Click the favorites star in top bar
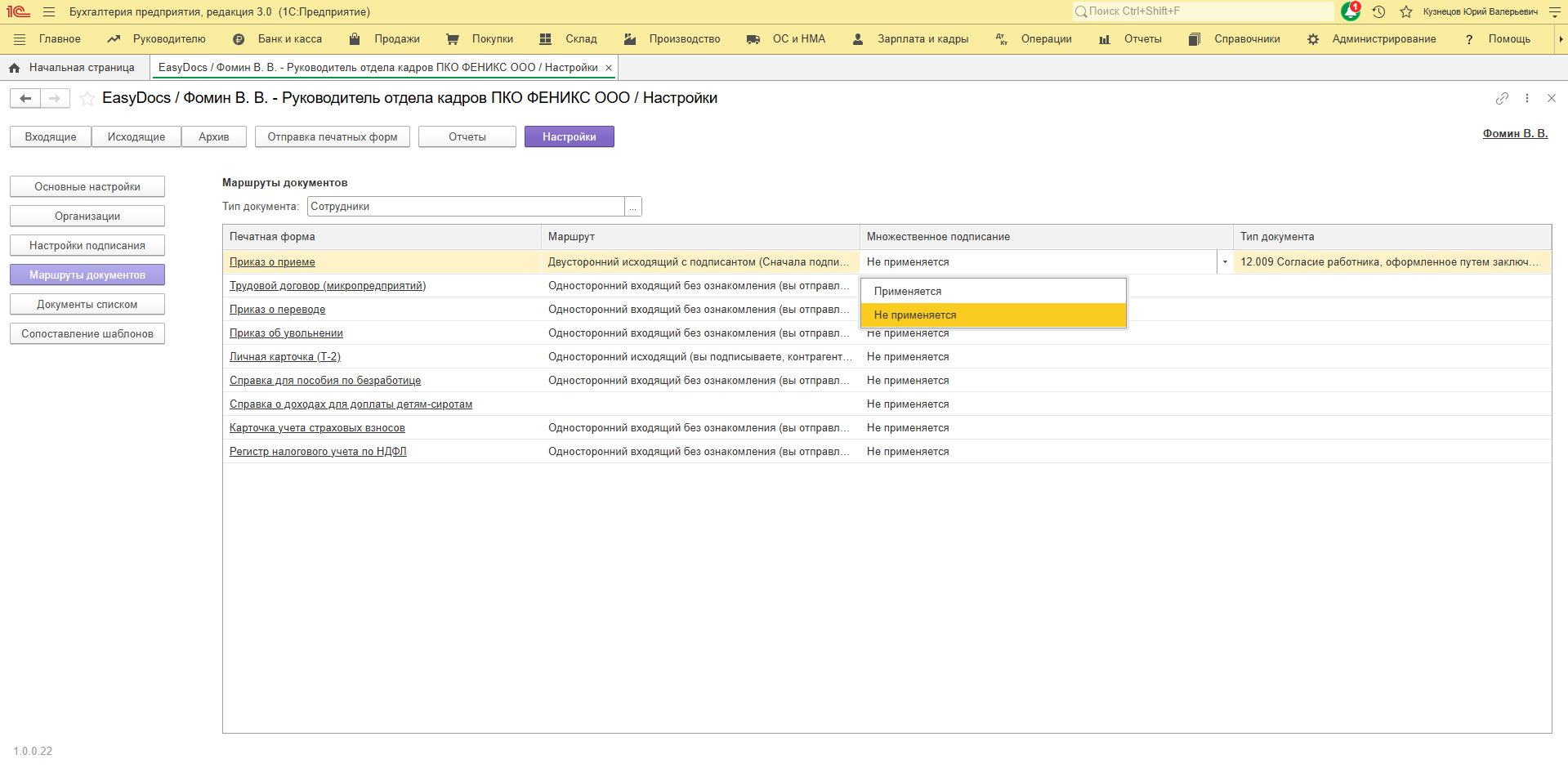Viewport: 1568px width, 768px height. (1406, 11)
